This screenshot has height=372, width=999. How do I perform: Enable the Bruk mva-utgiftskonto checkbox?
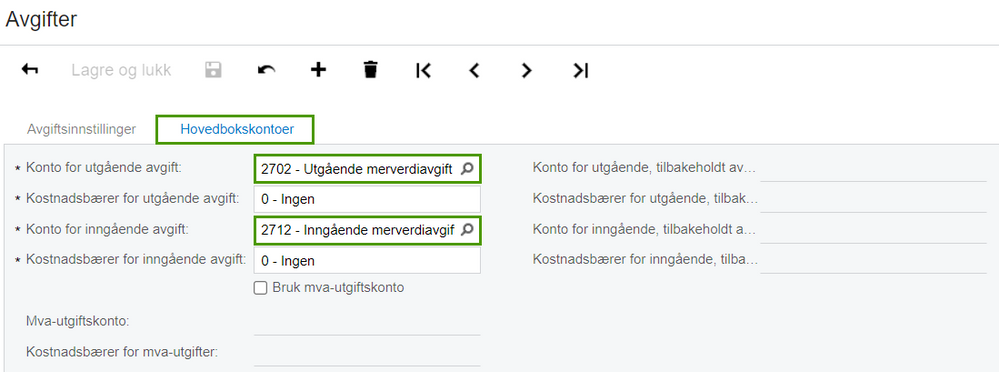click(x=260, y=288)
